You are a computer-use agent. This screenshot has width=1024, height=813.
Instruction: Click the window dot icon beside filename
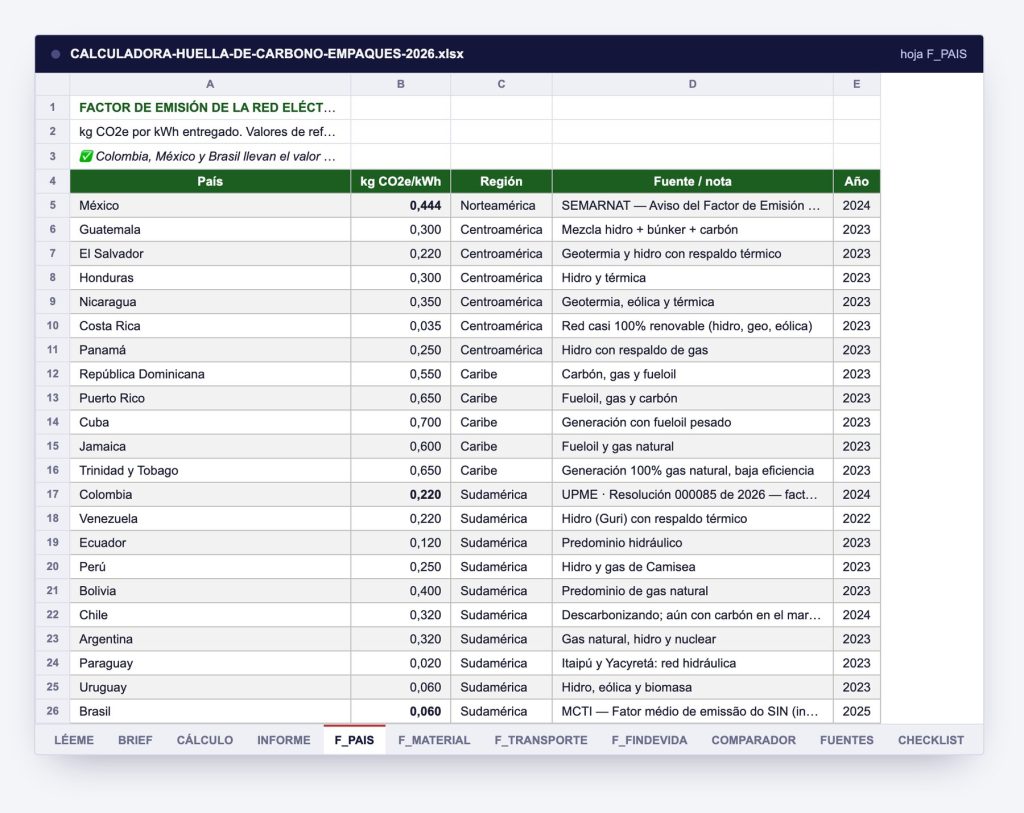pos(56,54)
